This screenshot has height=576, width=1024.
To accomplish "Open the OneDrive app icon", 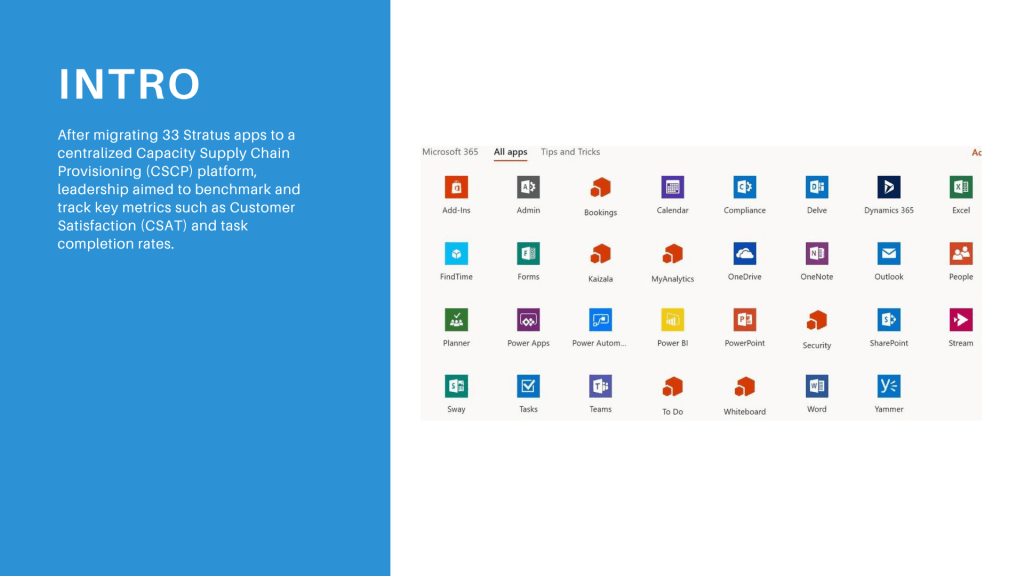I will [x=744, y=254].
